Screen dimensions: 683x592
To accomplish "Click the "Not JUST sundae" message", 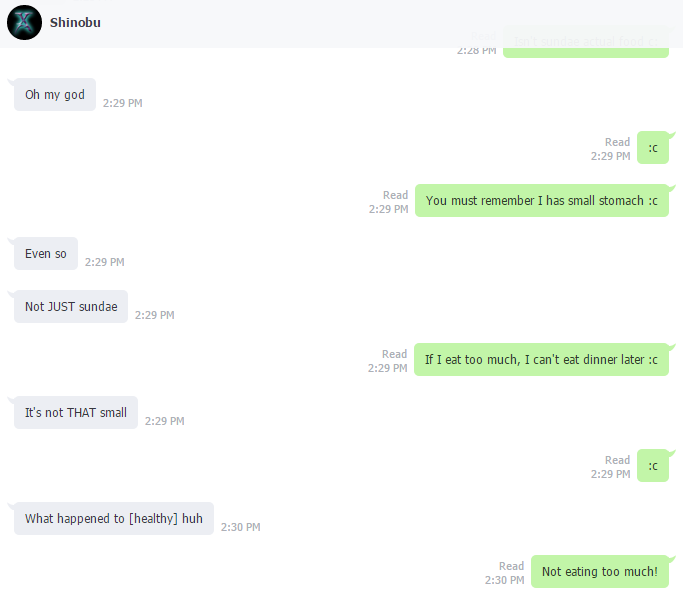I will 71,307.
